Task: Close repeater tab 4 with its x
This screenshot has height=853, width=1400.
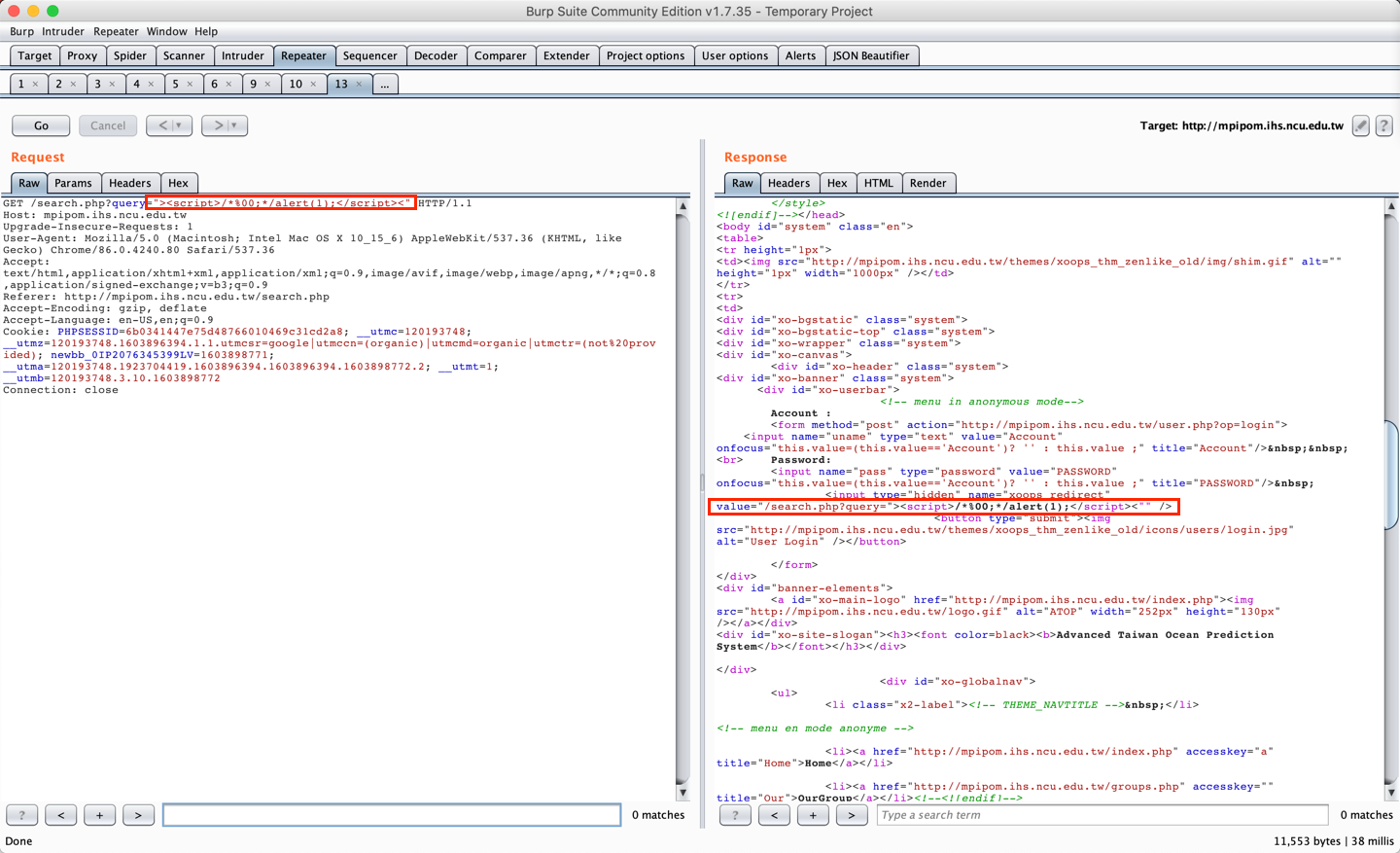Action: 151,85
